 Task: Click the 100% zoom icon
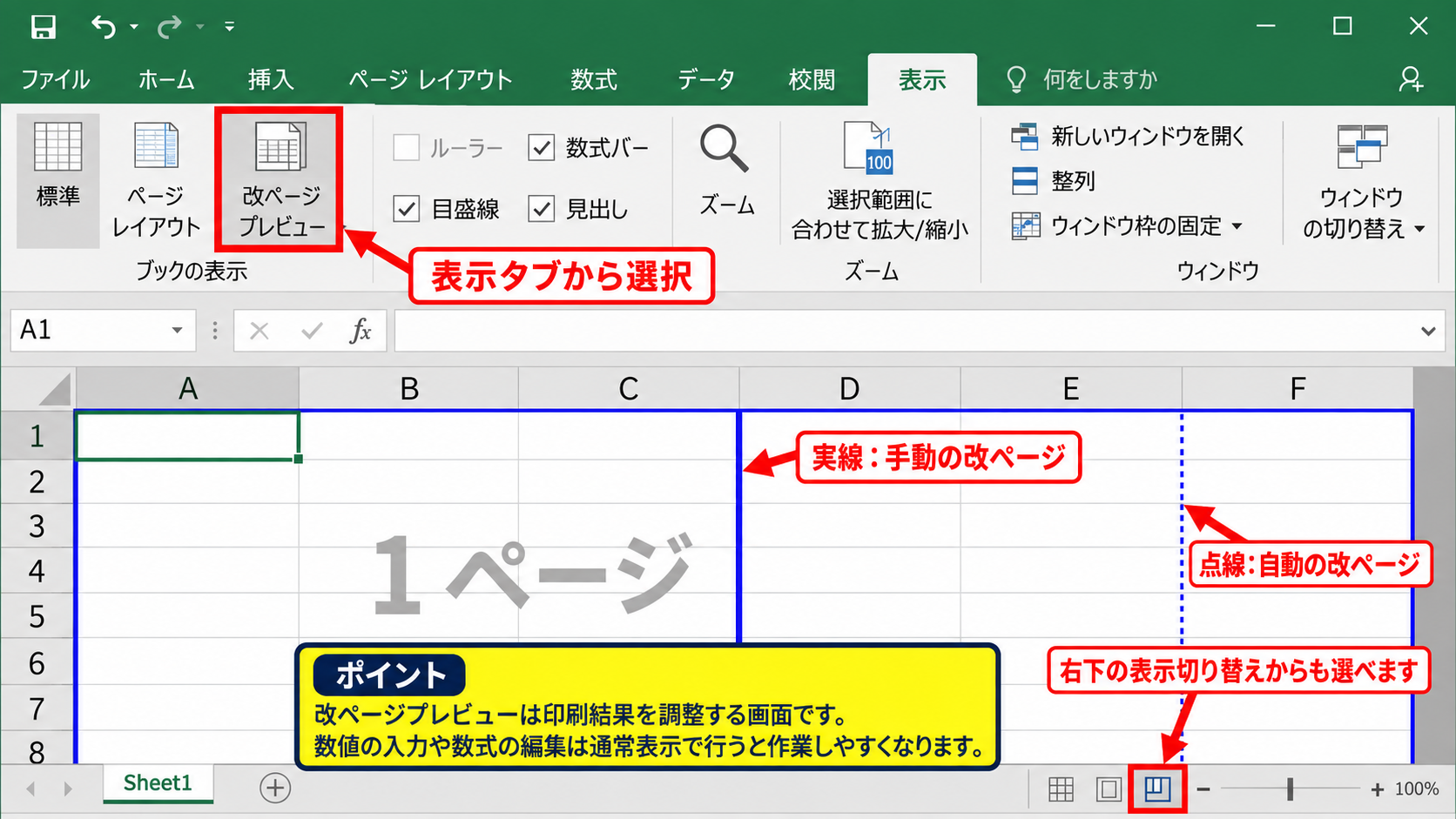coord(868,147)
